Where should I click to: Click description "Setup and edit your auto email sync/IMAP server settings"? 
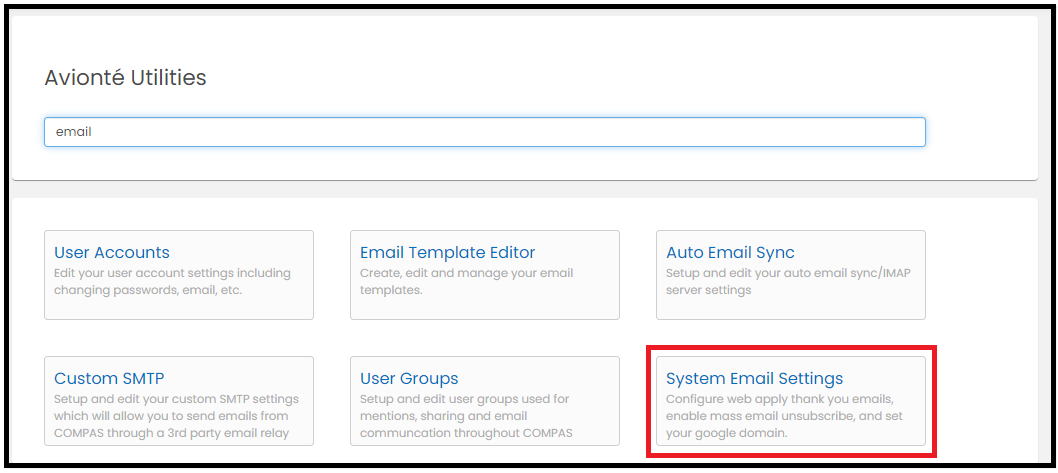click(x=789, y=282)
